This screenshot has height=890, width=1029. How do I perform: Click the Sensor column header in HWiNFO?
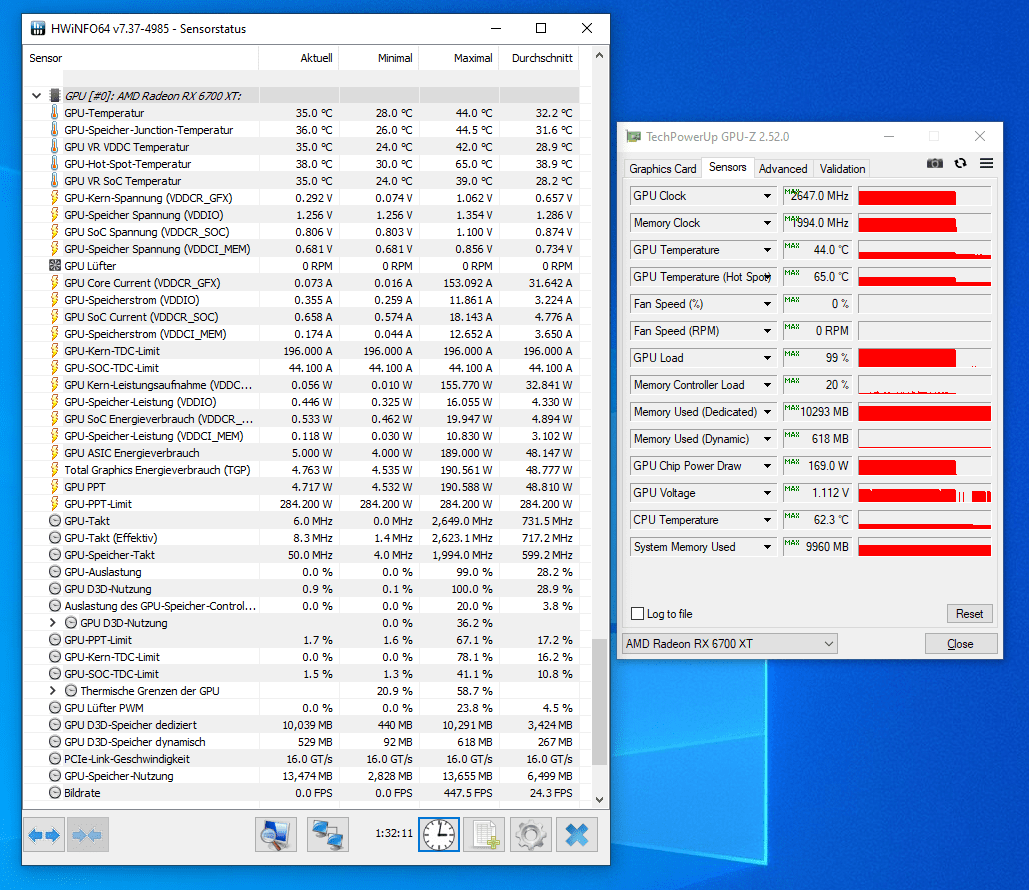(x=141, y=58)
